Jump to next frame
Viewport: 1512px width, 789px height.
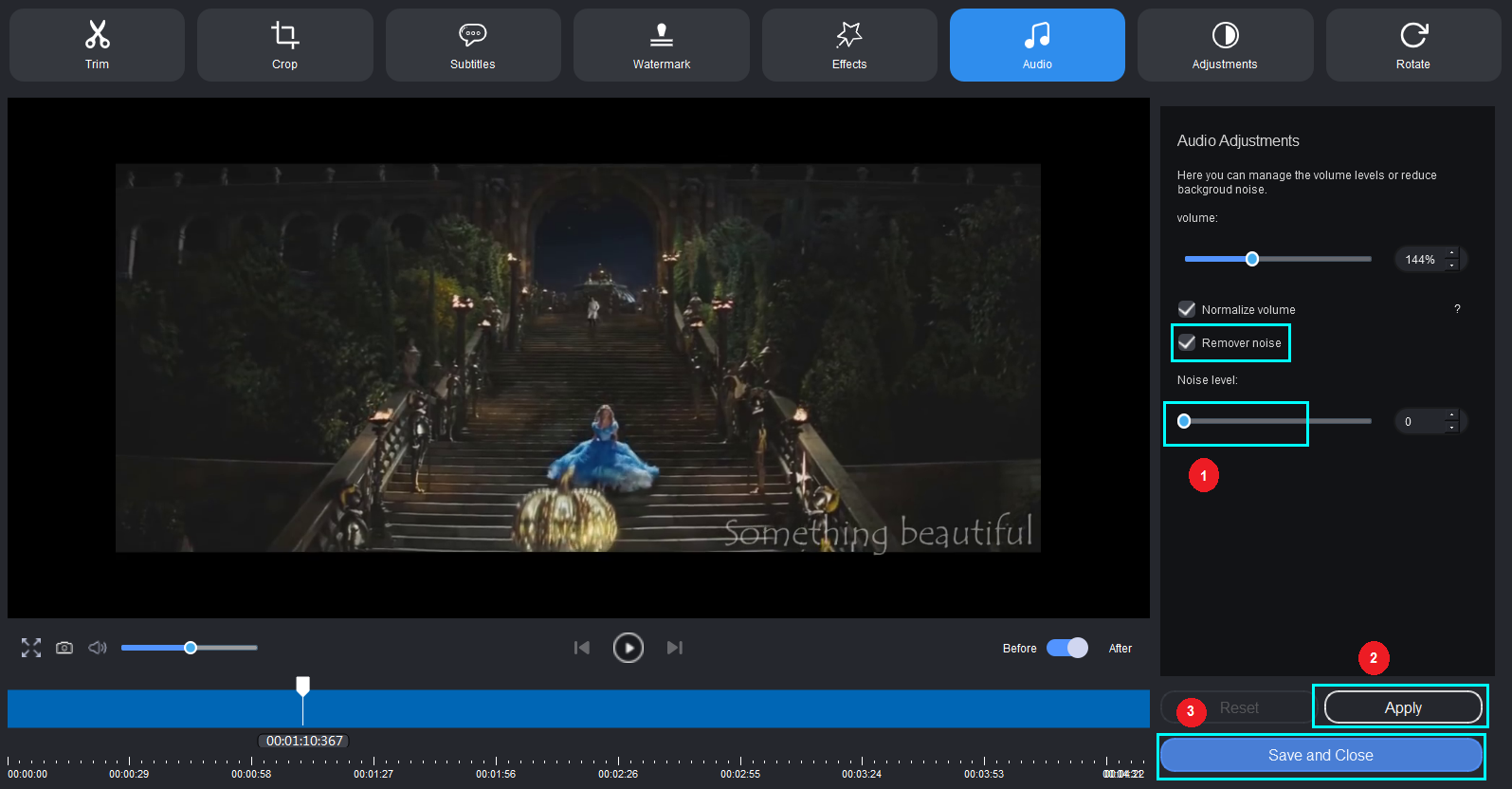point(675,648)
